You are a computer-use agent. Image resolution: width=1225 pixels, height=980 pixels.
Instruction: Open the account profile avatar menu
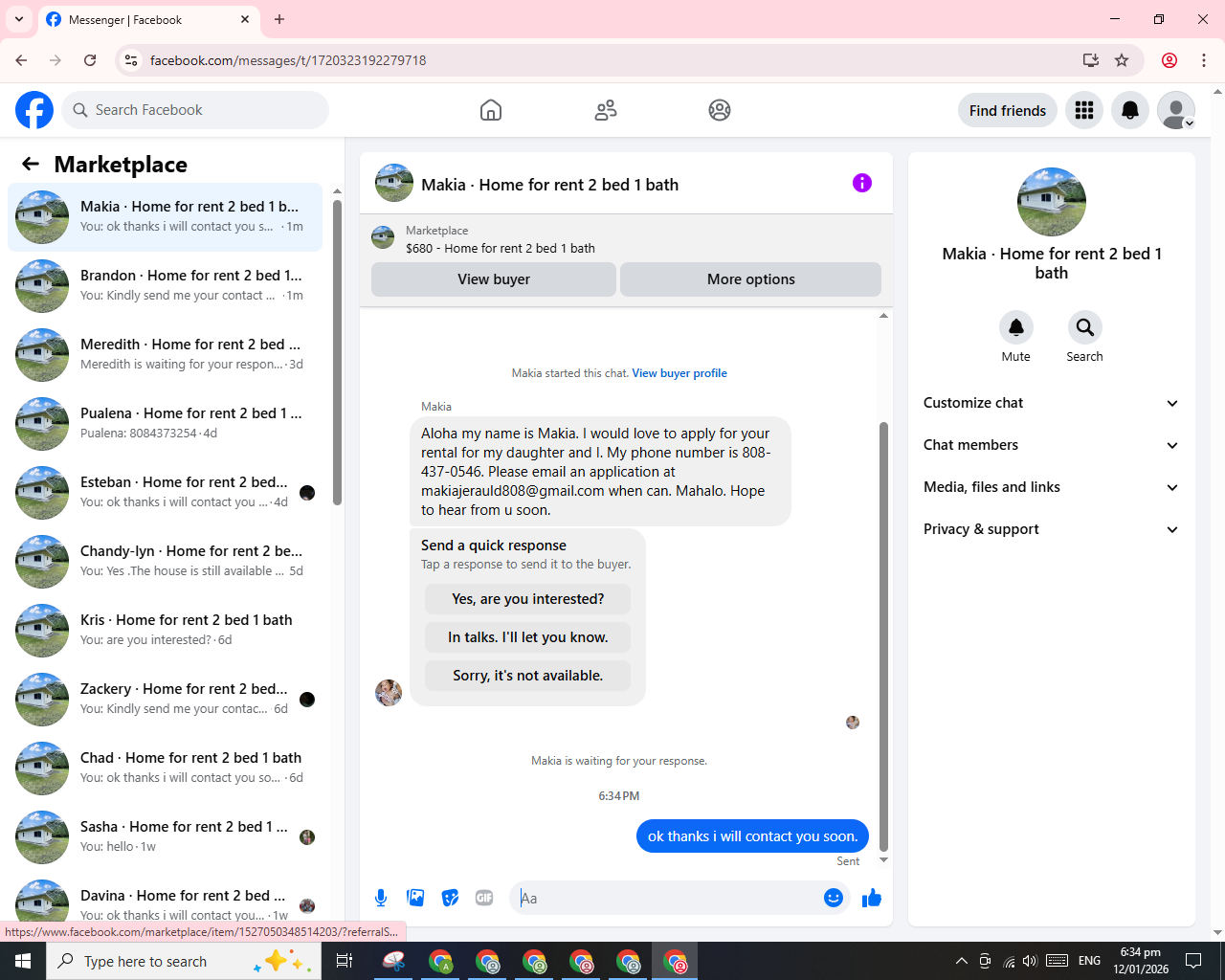pyautogui.click(x=1176, y=110)
